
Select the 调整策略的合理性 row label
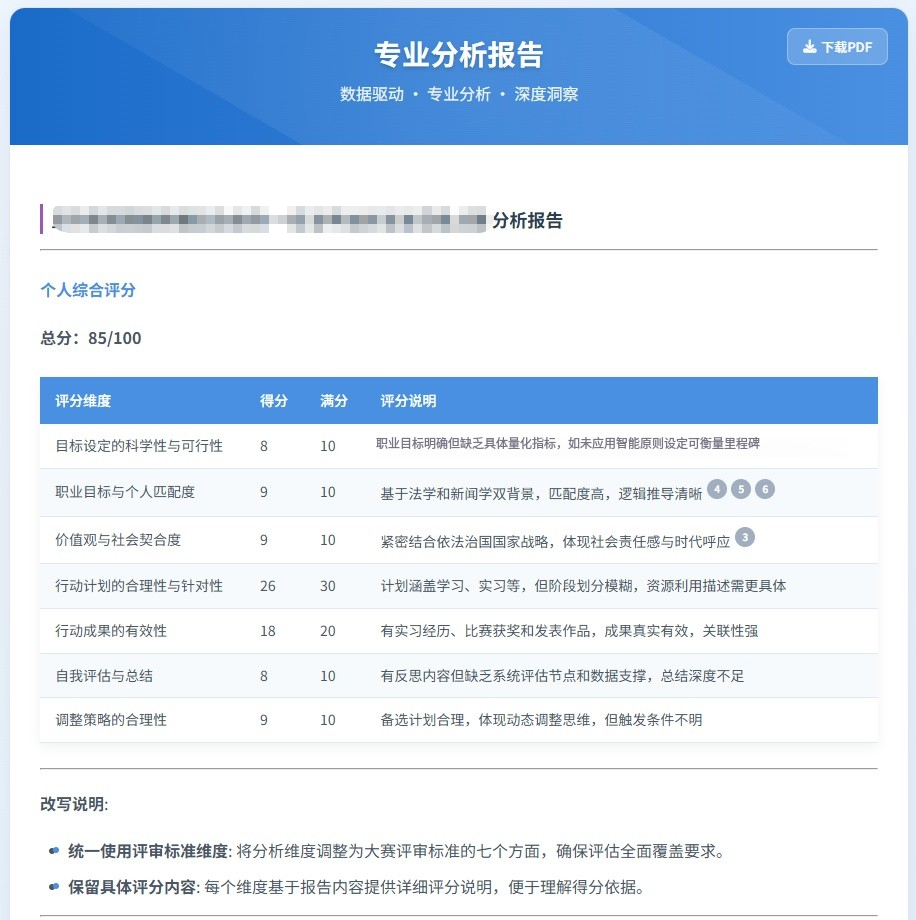(111, 720)
